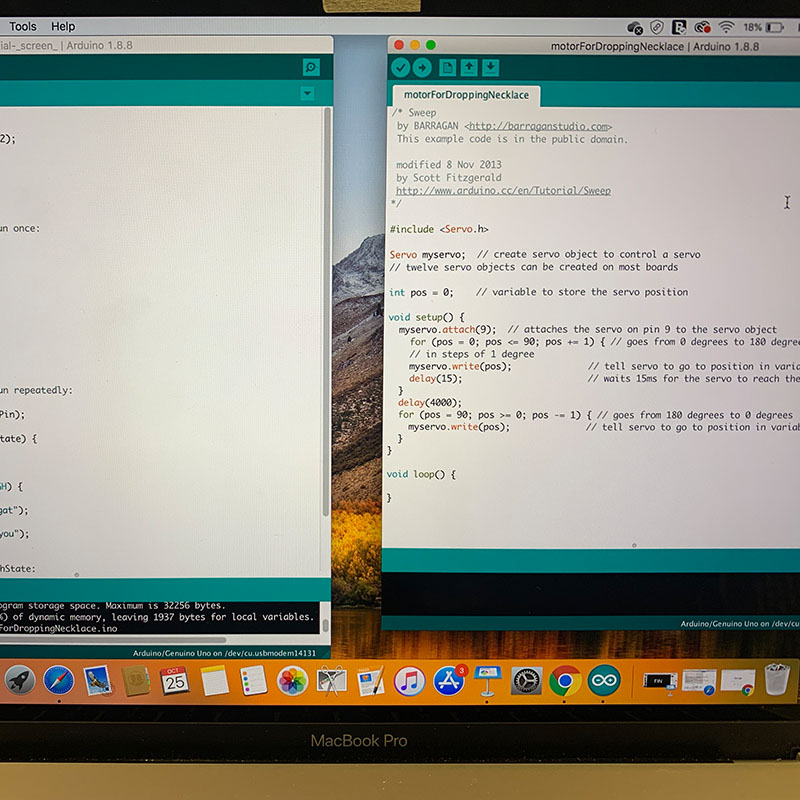Restore the minimized dark FIN window from Dock
800x800 pixels.
click(x=660, y=682)
